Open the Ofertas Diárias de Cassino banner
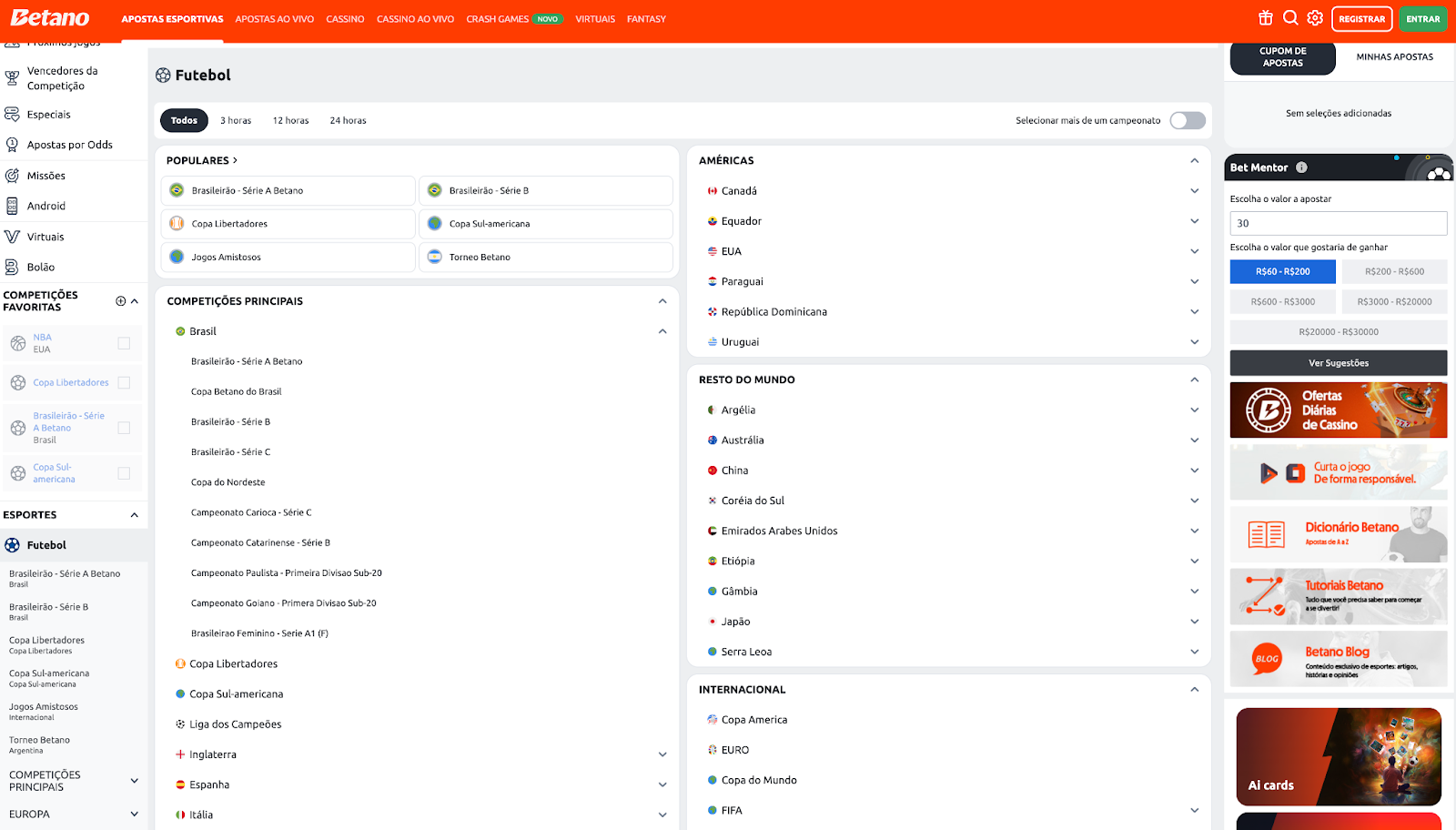 1339,410
